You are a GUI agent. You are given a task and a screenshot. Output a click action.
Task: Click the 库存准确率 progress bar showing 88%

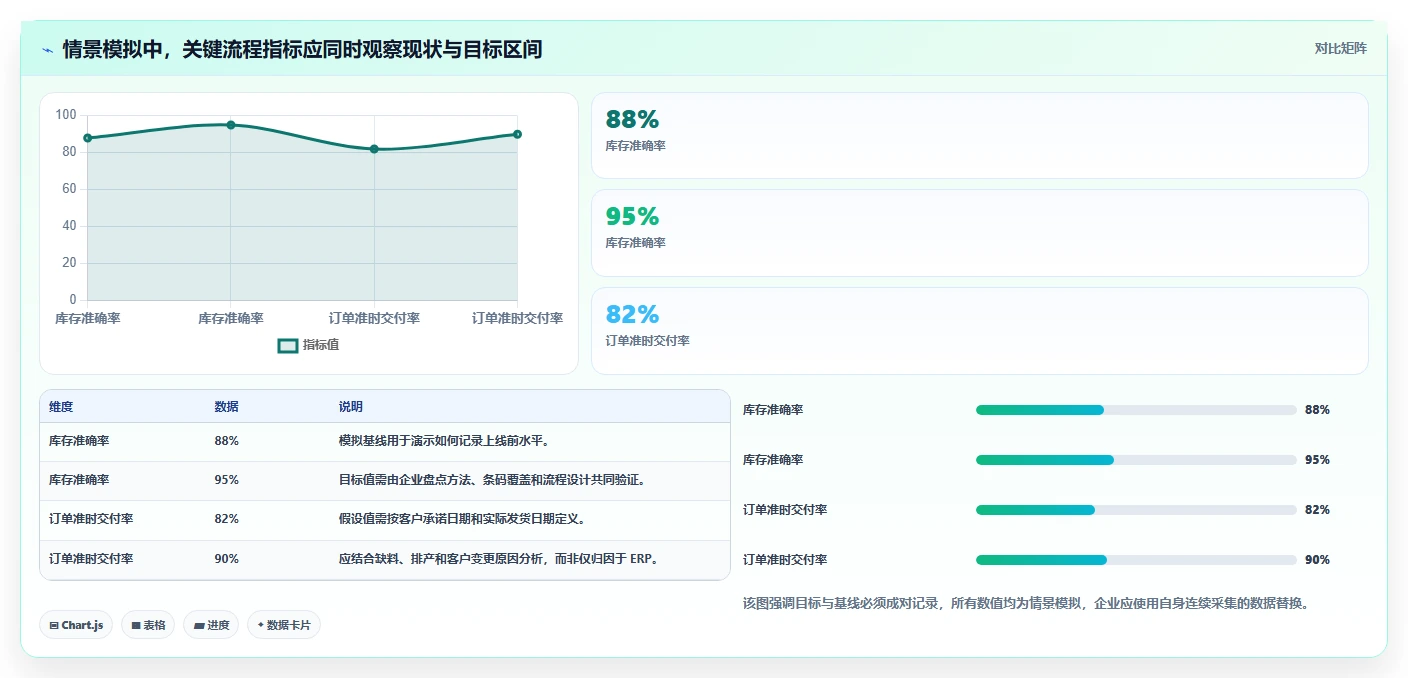[1136, 410]
